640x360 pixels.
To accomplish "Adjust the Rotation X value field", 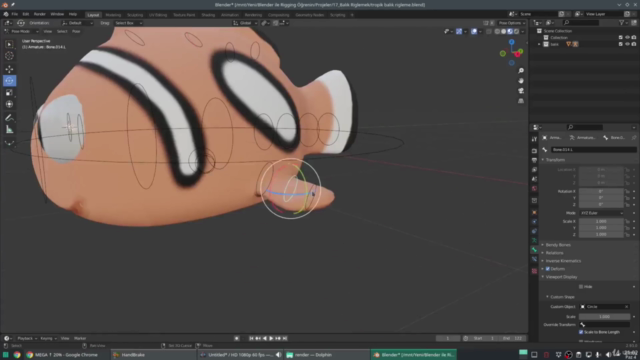I will click(x=601, y=191).
